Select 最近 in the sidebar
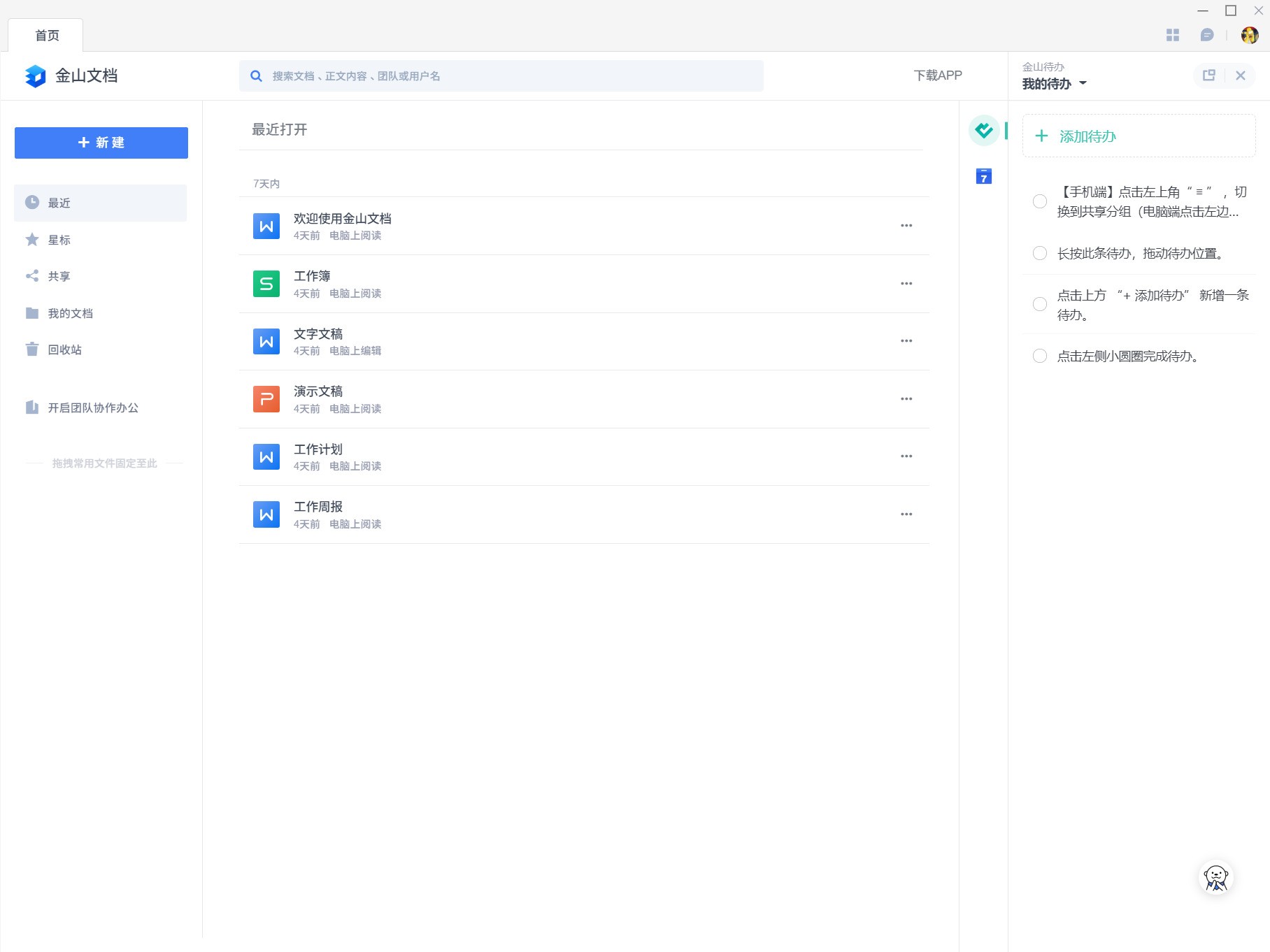 (x=101, y=203)
